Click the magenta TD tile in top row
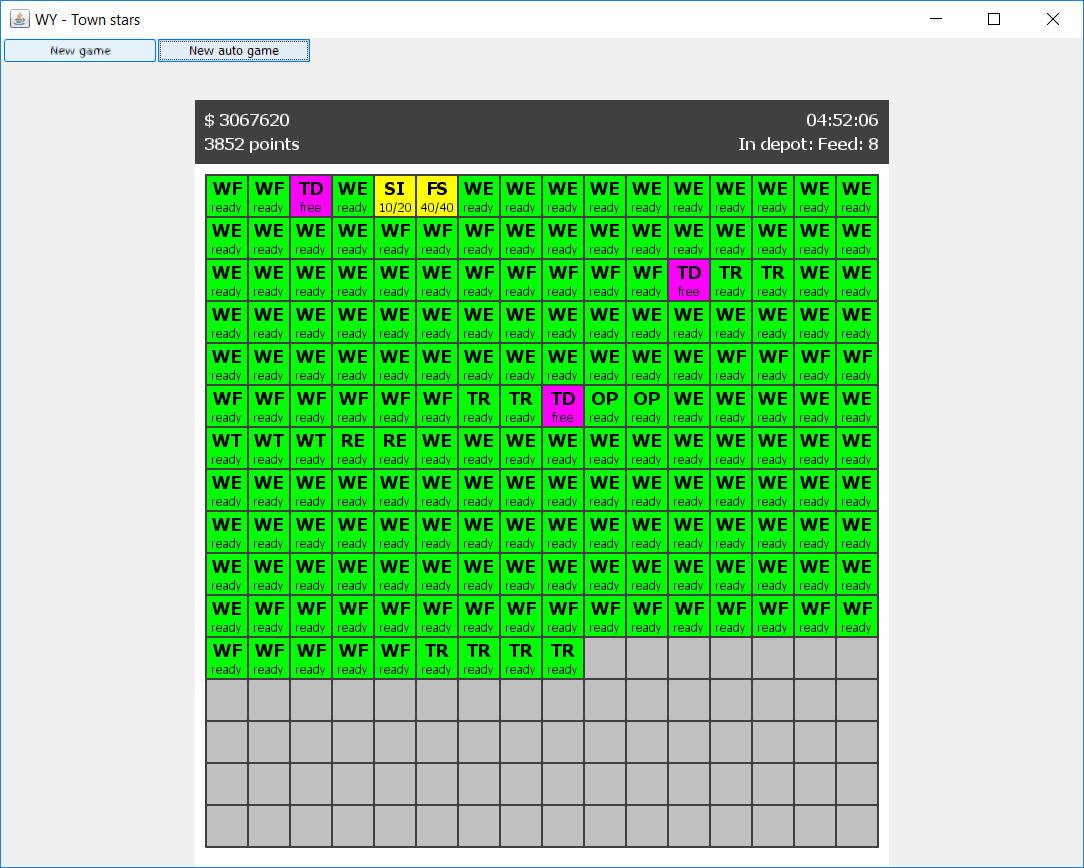Viewport: 1084px width, 868px height. (x=311, y=196)
